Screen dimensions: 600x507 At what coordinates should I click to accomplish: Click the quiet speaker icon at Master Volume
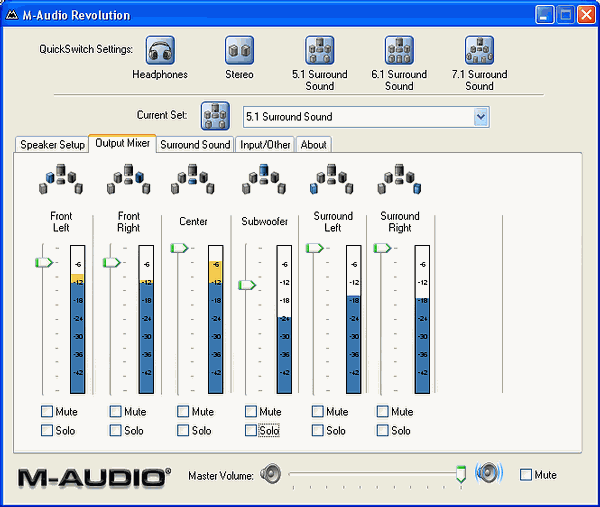pyautogui.click(x=271, y=474)
